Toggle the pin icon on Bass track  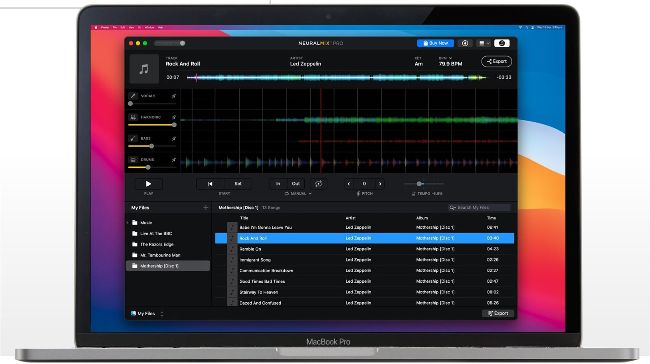(x=174, y=138)
